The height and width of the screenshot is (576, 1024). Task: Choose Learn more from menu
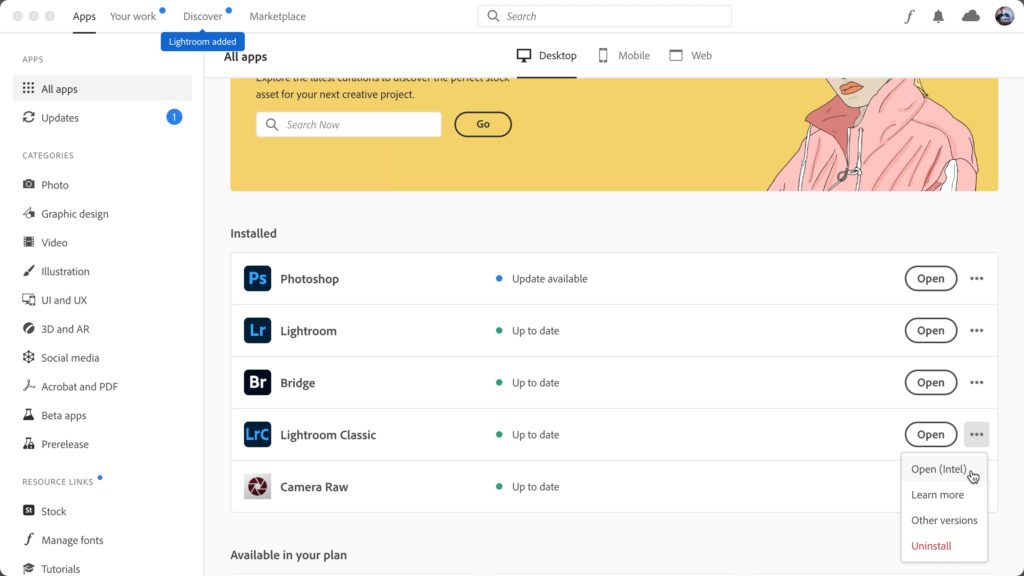pos(944,494)
